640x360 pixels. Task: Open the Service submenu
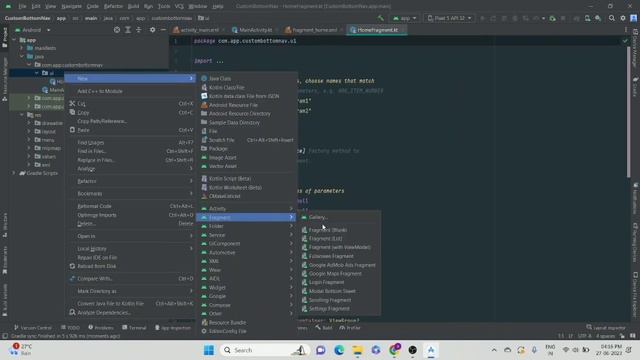pyautogui.click(x=247, y=235)
